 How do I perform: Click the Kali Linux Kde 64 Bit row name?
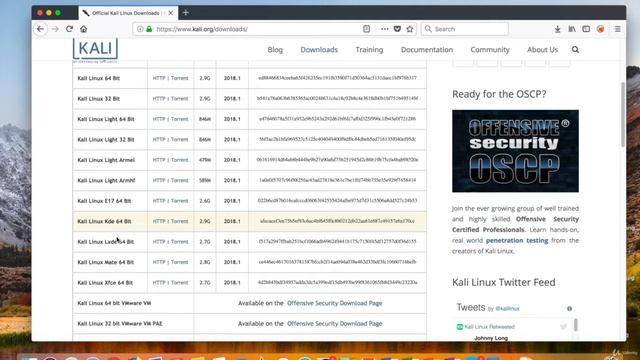pyautogui.click(x=104, y=221)
